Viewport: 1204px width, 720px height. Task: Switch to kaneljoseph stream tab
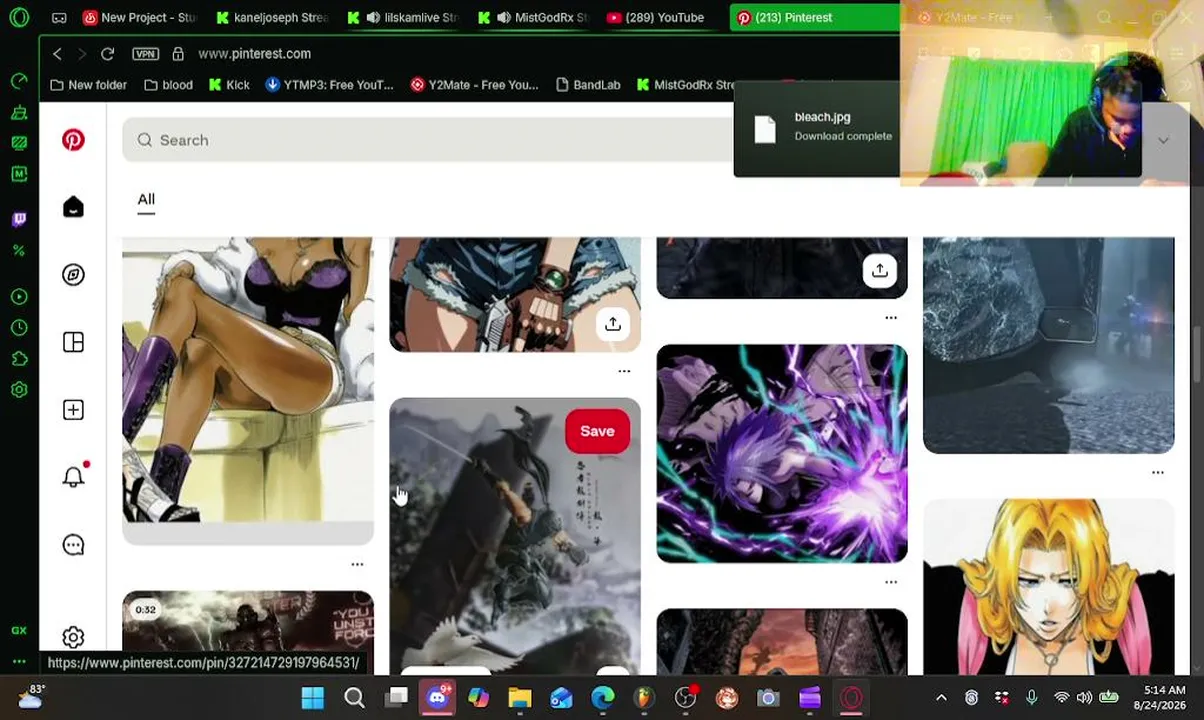(x=272, y=17)
